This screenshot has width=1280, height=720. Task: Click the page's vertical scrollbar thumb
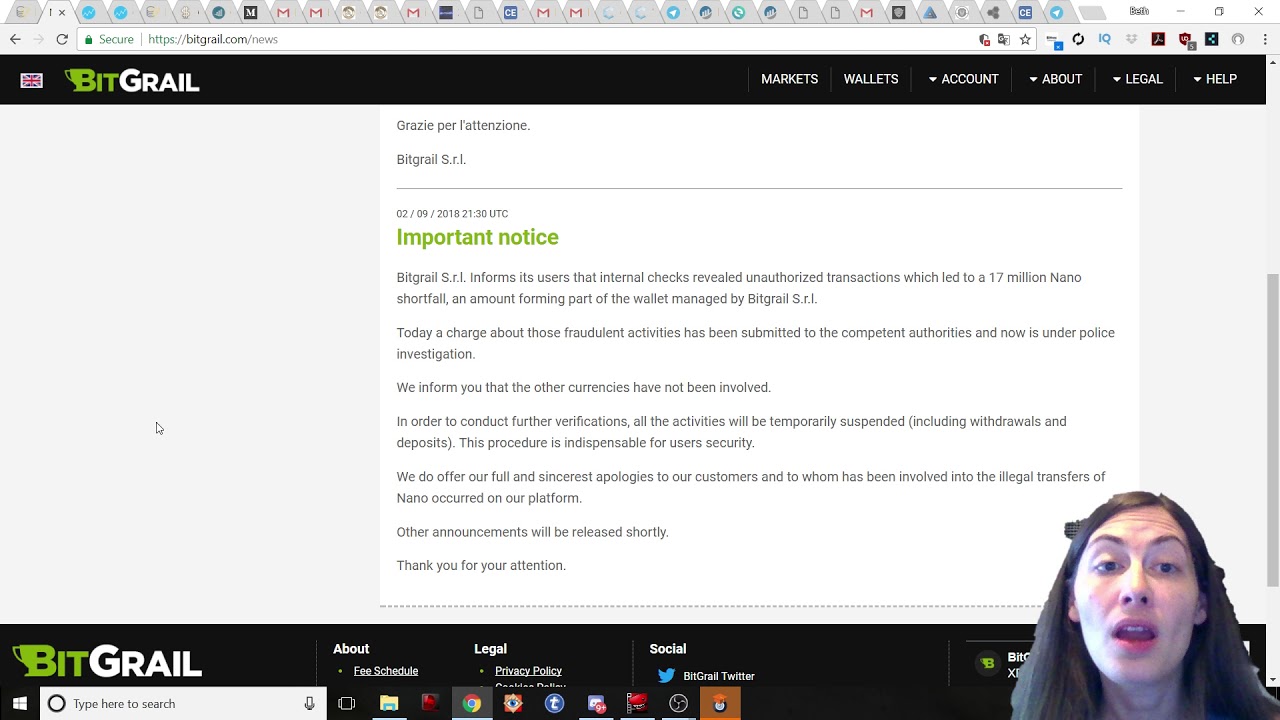[x=1272, y=430]
